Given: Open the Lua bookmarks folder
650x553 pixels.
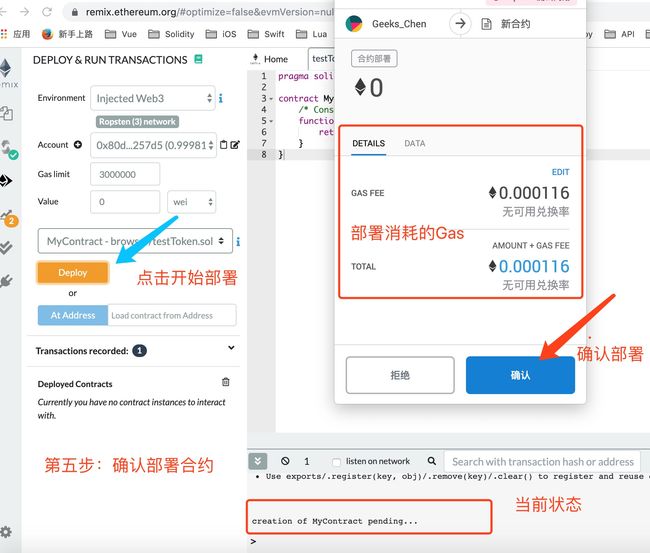Looking at the screenshot, I should click(x=311, y=34).
